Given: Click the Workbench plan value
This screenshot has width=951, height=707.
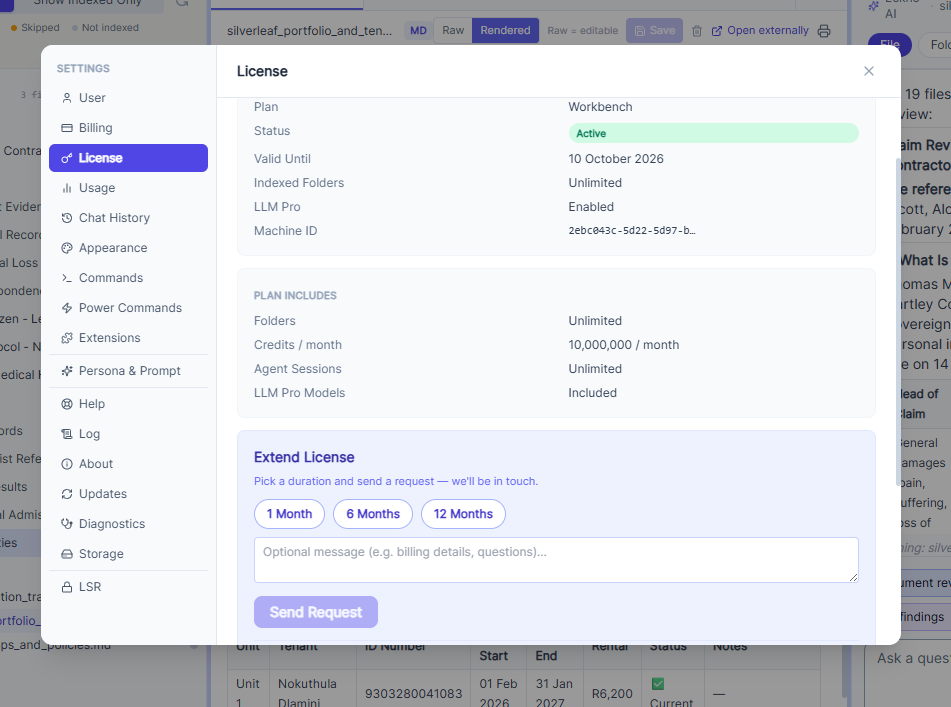Looking at the screenshot, I should 600,107.
